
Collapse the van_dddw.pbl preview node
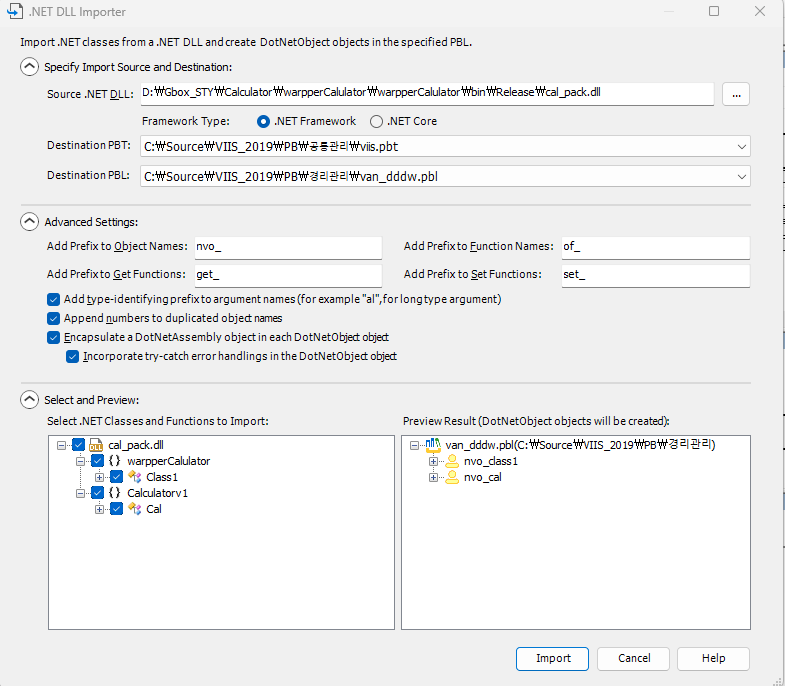click(415, 445)
